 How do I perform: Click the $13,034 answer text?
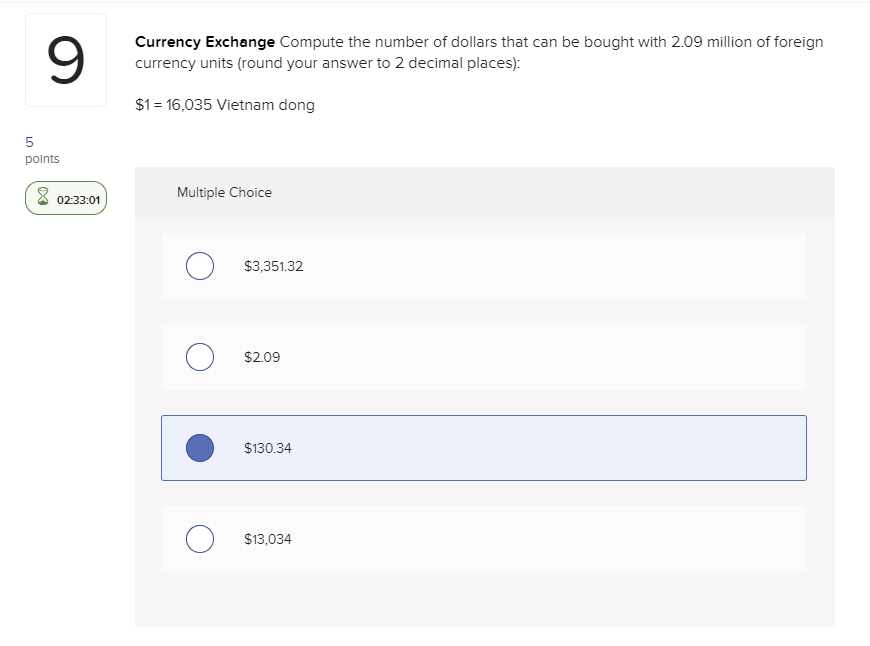click(x=268, y=539)
